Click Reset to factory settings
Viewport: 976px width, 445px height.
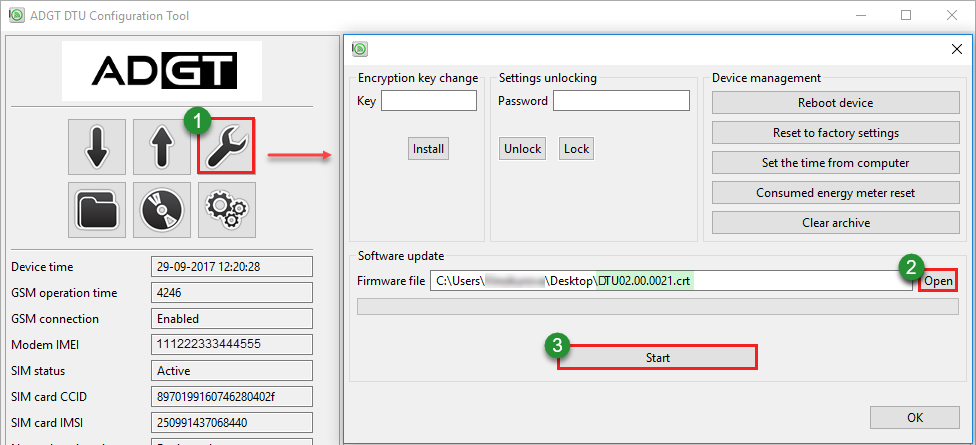tap(835, 133)
